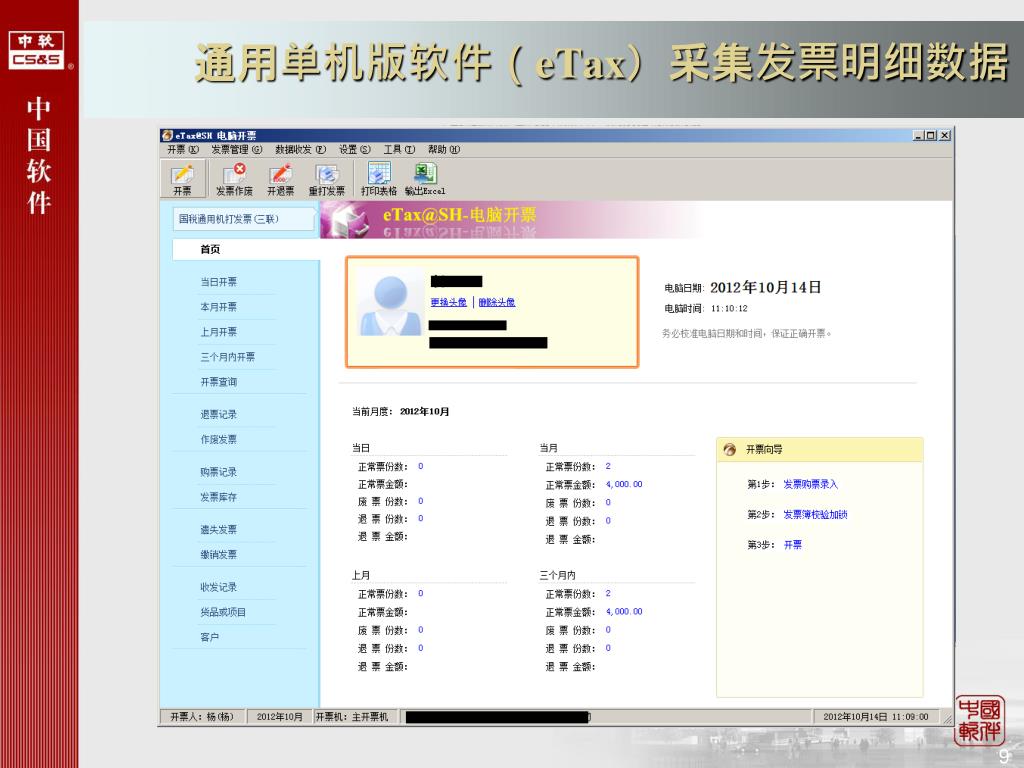Open 本月开票 in sidebar

coord(219,307)
